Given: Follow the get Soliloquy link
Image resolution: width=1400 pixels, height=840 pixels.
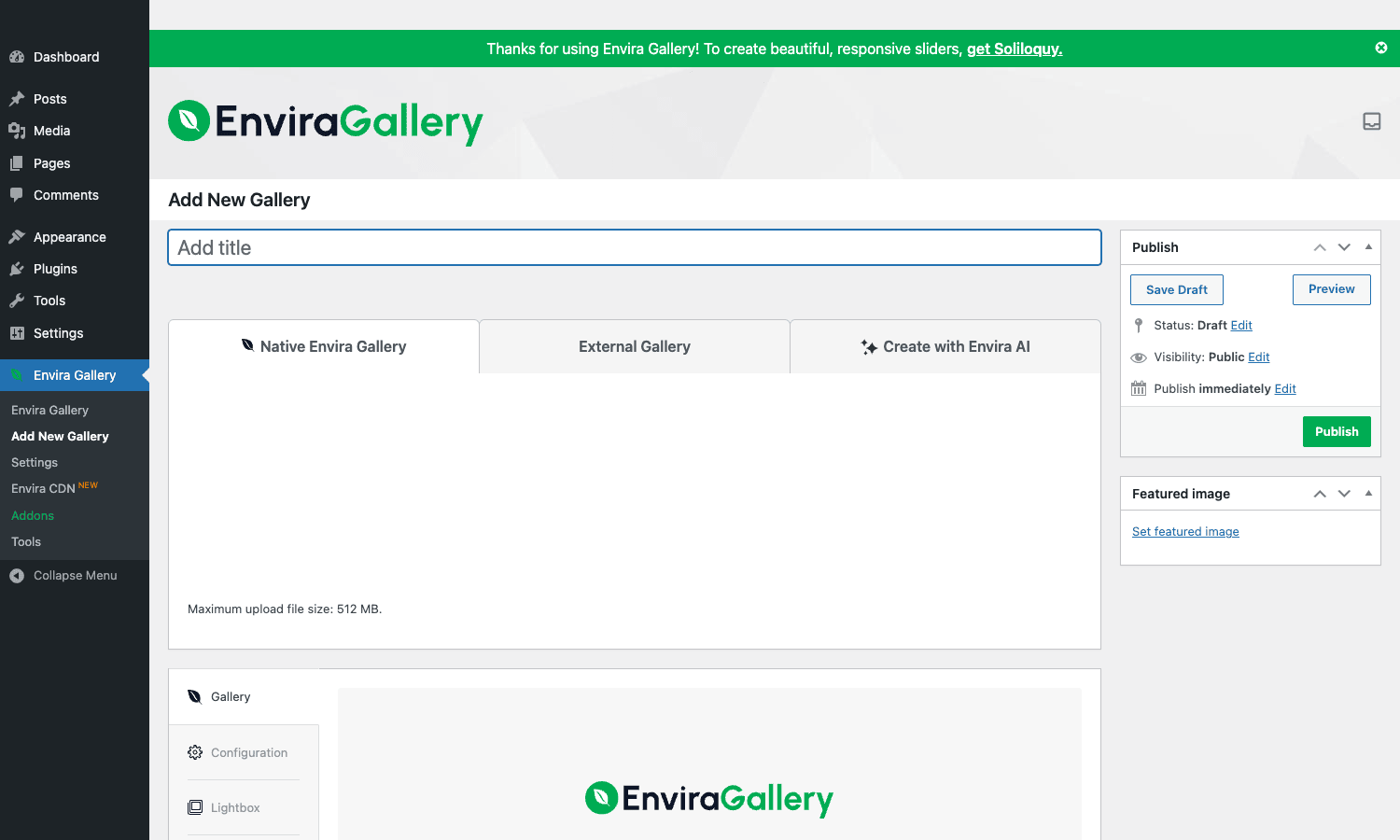Looking at the screenshot, I should (1015, 49).
